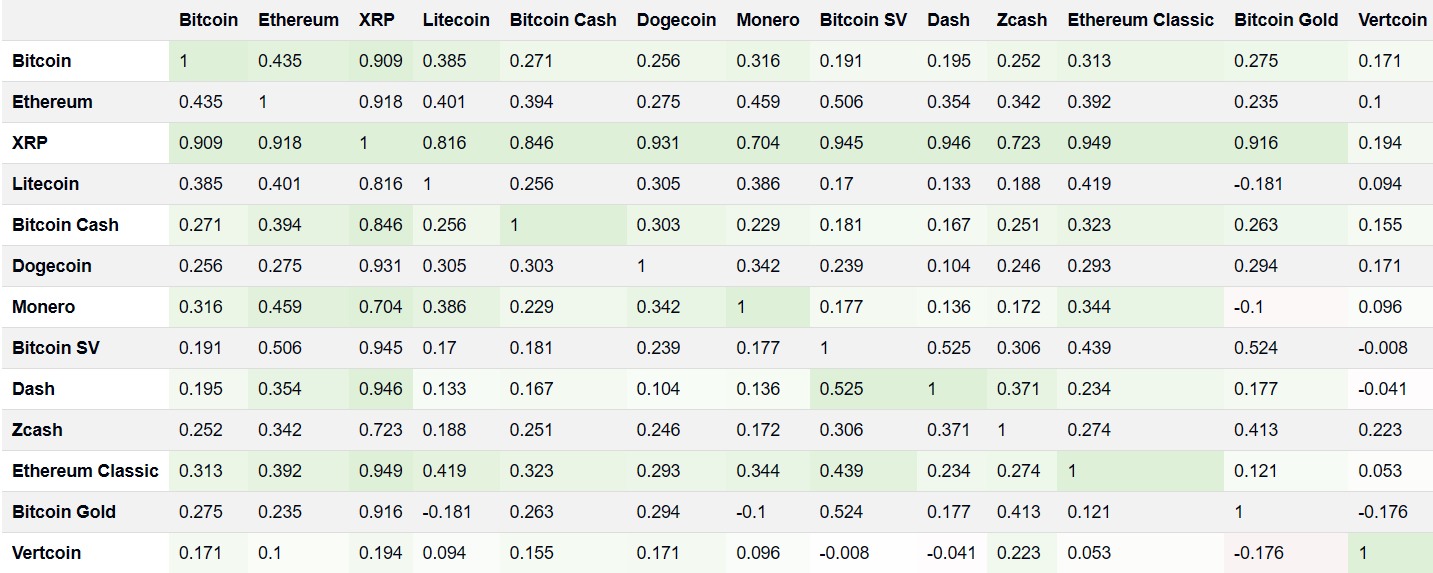The height and width of the screenshot is (573, 1433).
Task: Select the Dogecoin column header
Action: (676, 20)
